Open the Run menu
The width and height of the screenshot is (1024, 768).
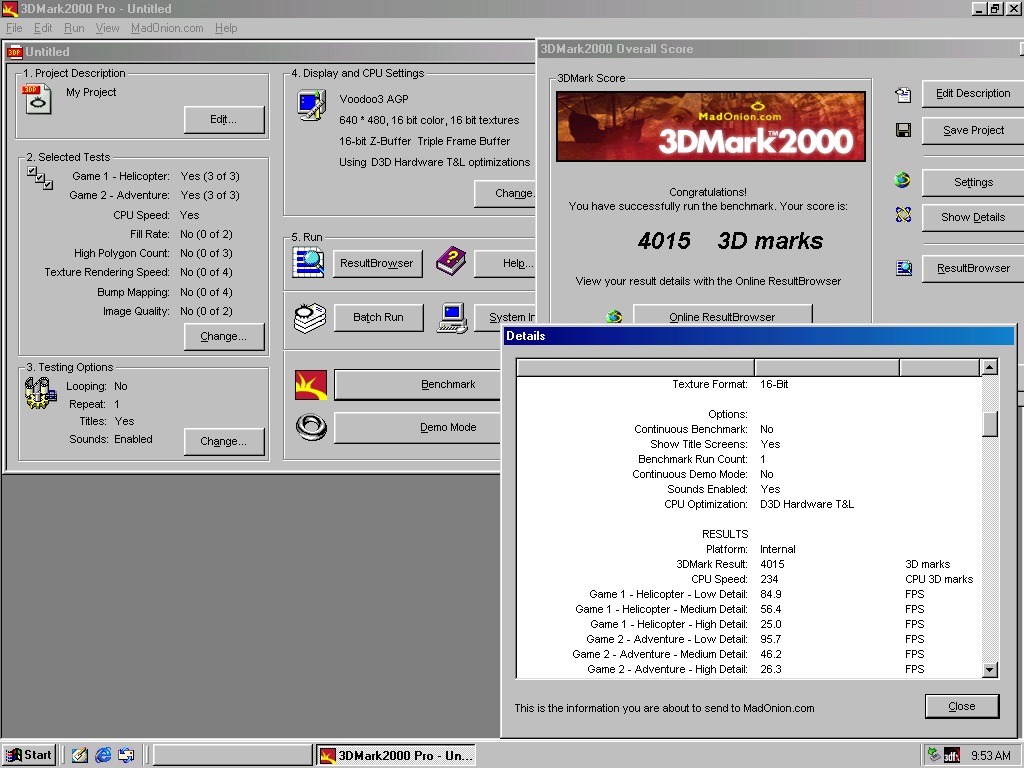click(x=74, y=28)
